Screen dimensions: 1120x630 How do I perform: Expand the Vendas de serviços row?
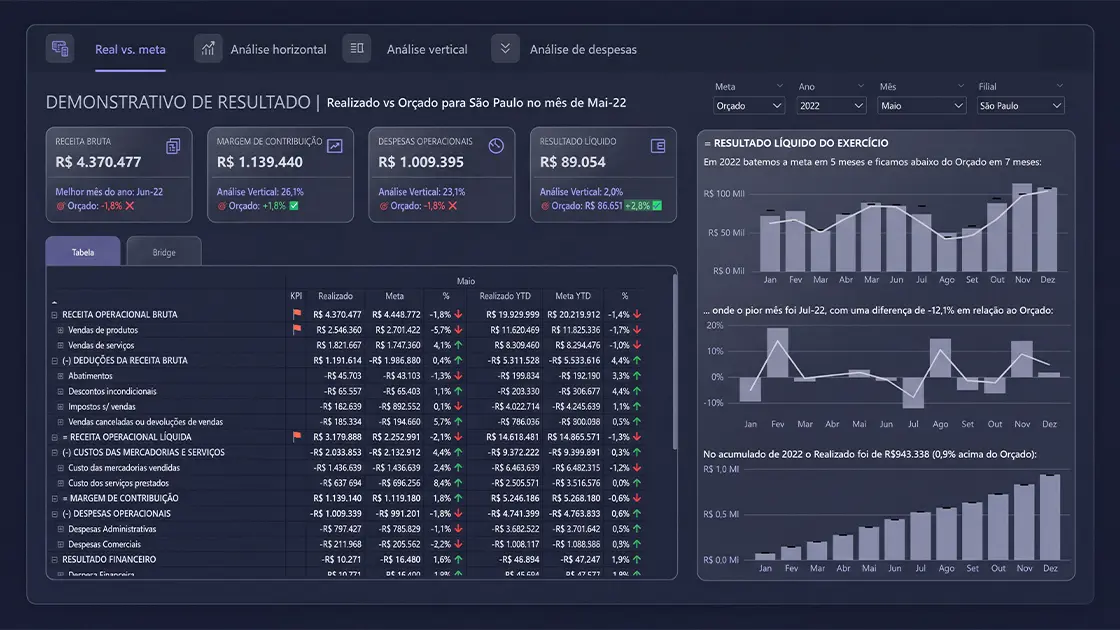tap(61, 345)
